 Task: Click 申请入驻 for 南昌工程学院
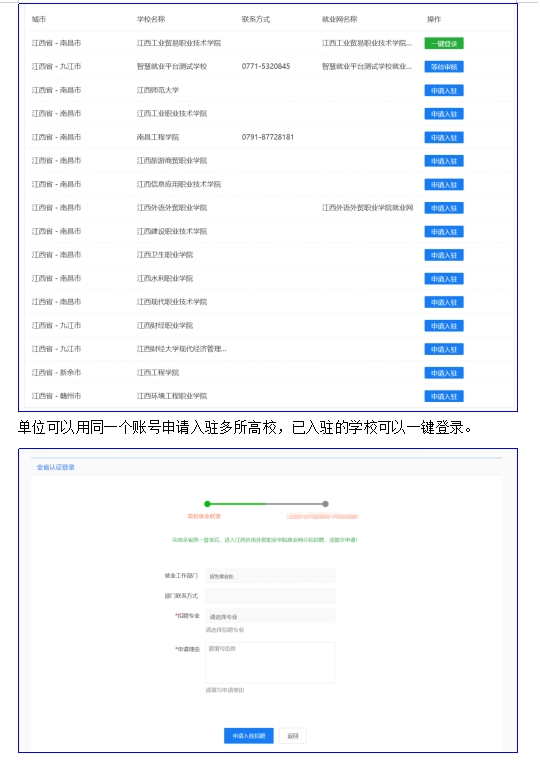[443, 138]
